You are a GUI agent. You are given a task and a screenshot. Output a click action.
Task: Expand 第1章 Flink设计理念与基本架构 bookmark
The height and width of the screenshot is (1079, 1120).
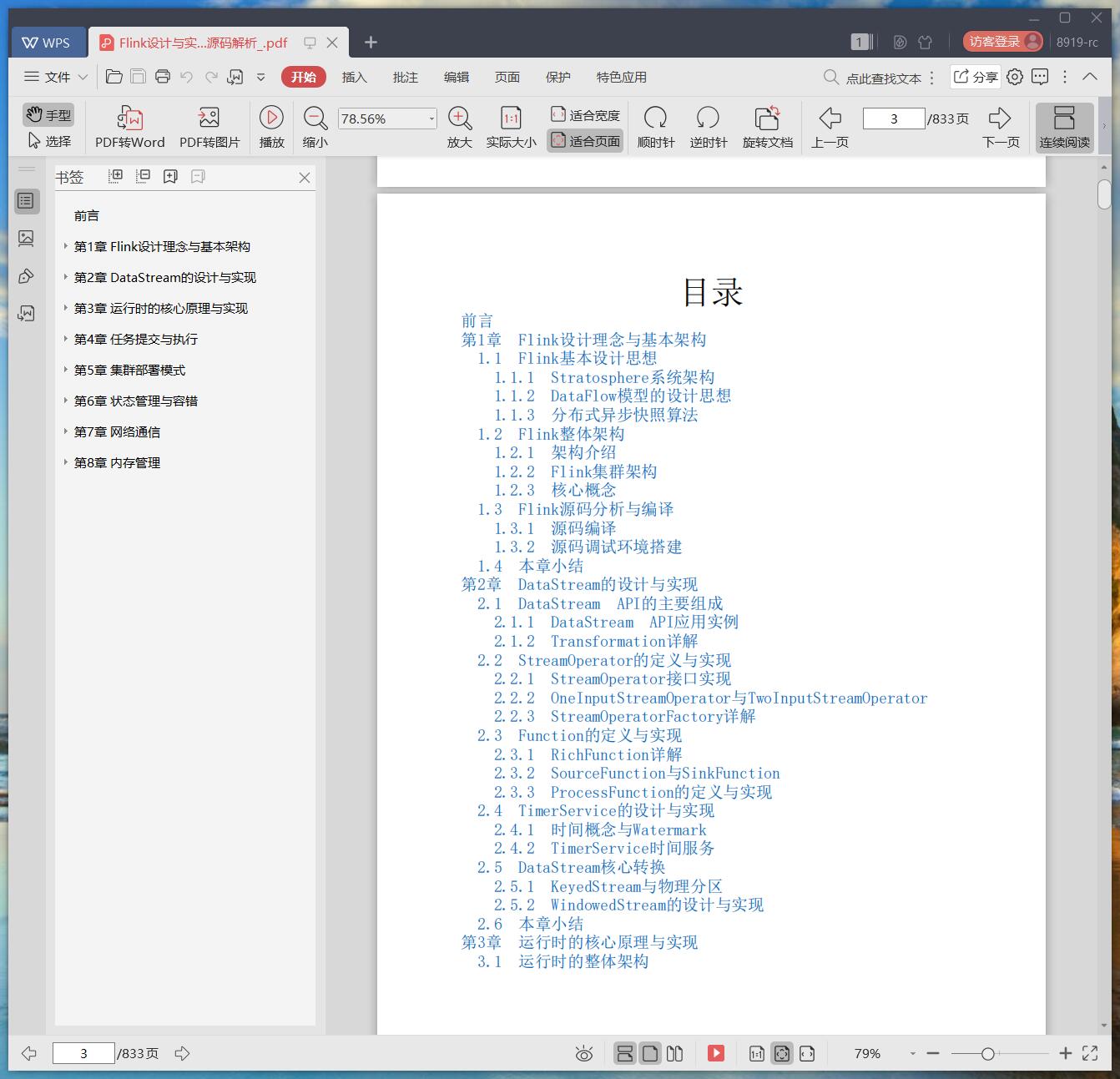66,246
